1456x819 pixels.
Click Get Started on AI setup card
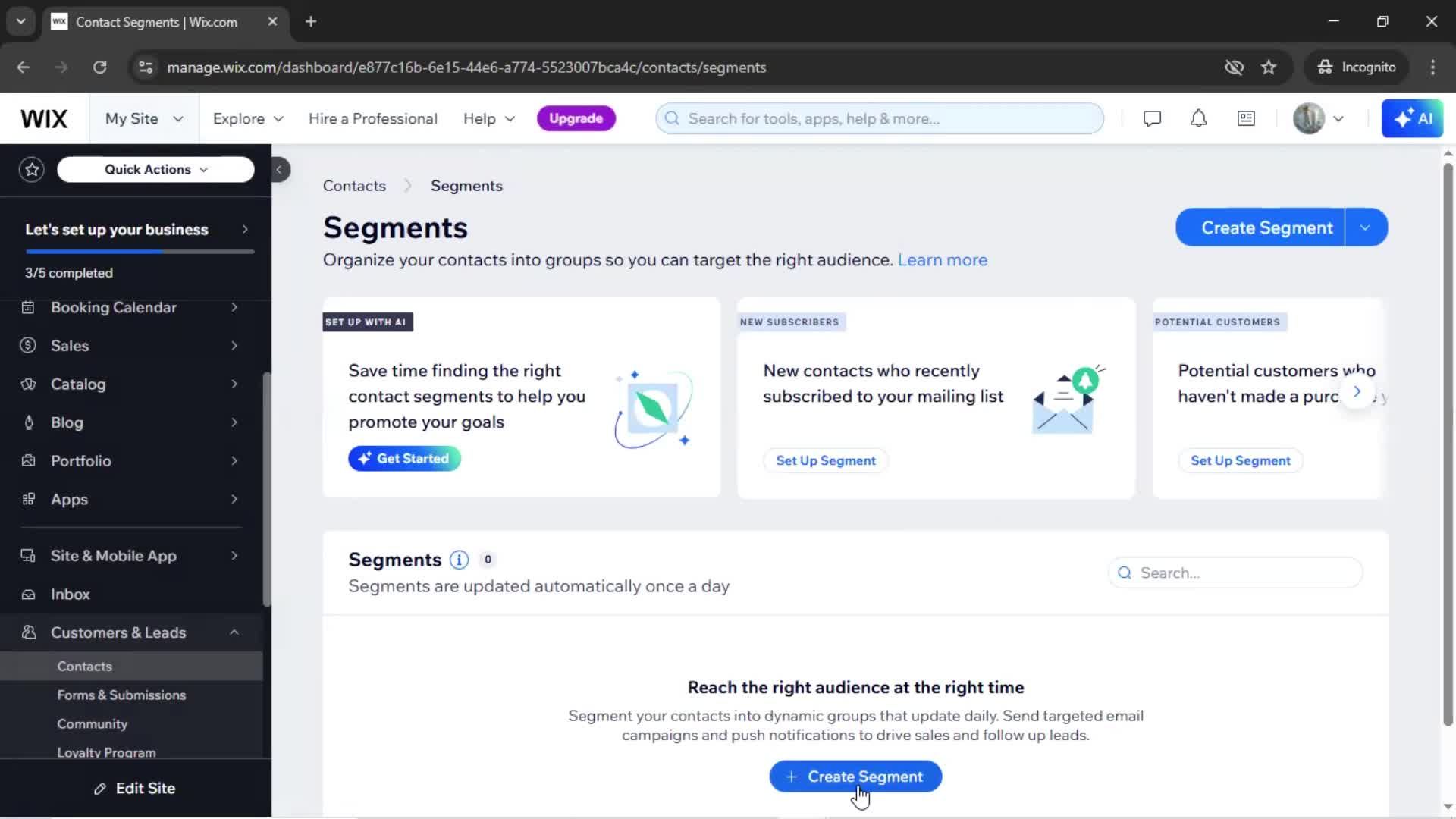click(404, 459)
